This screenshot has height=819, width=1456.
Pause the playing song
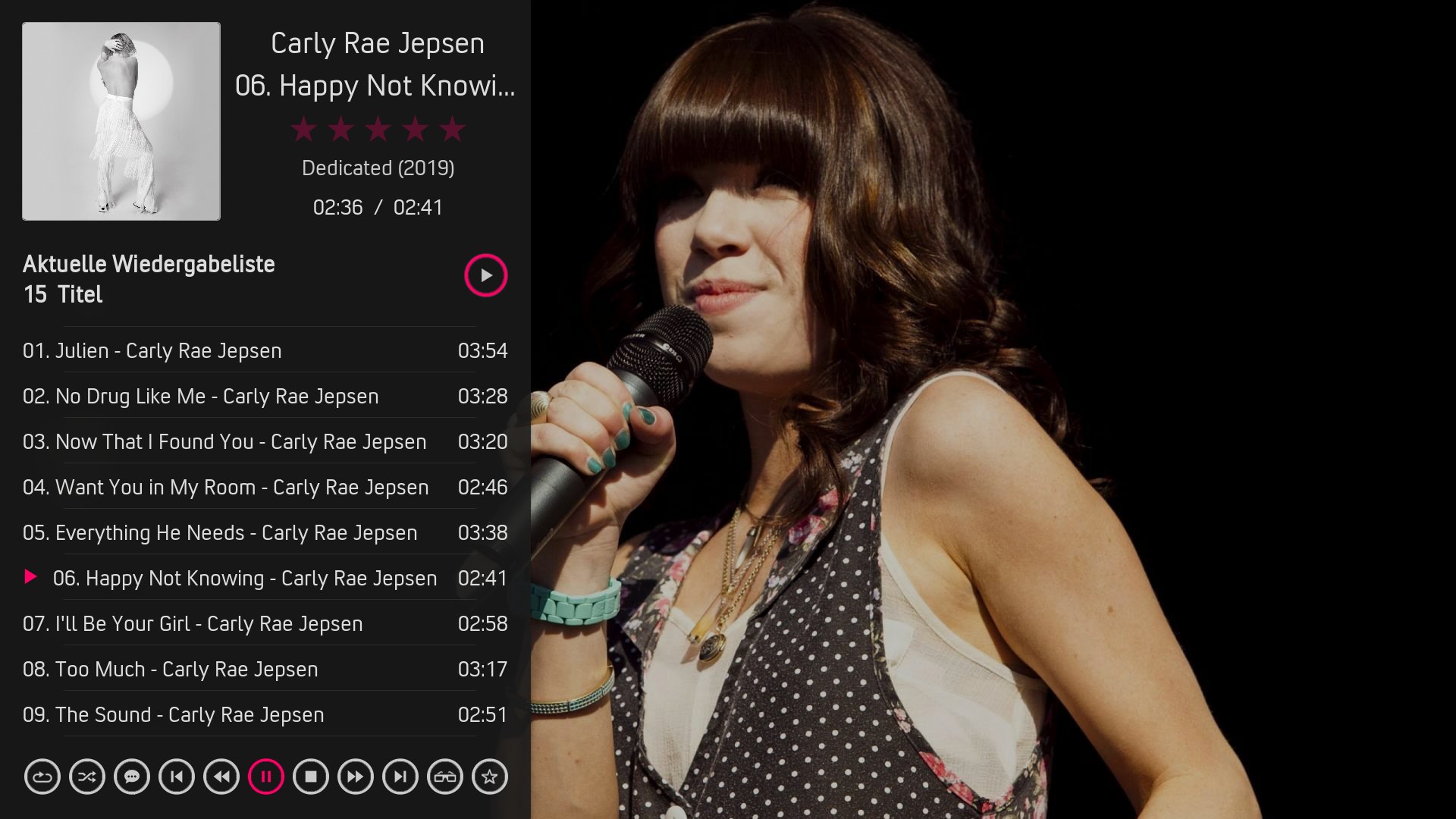[266, 777]
